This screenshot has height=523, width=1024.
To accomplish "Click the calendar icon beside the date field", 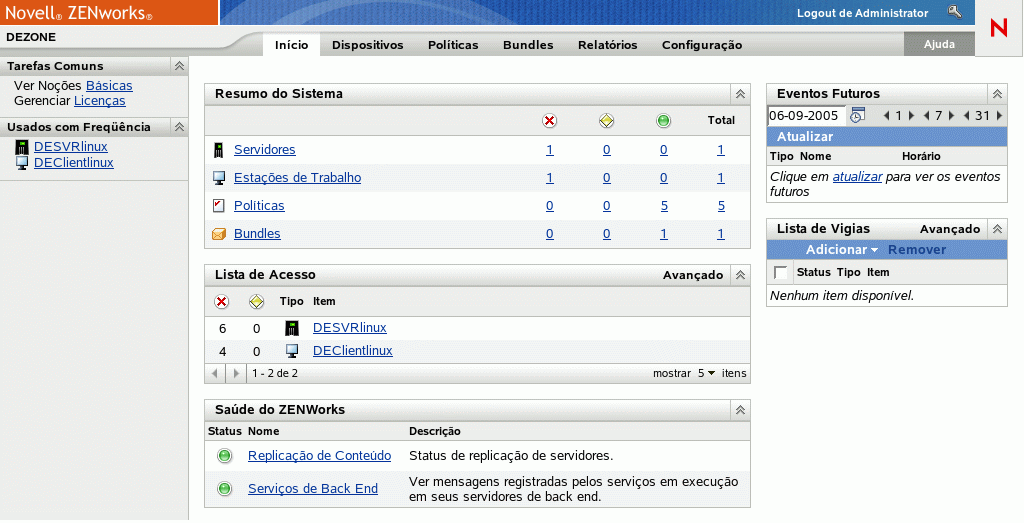I will (x=857, y=115).
